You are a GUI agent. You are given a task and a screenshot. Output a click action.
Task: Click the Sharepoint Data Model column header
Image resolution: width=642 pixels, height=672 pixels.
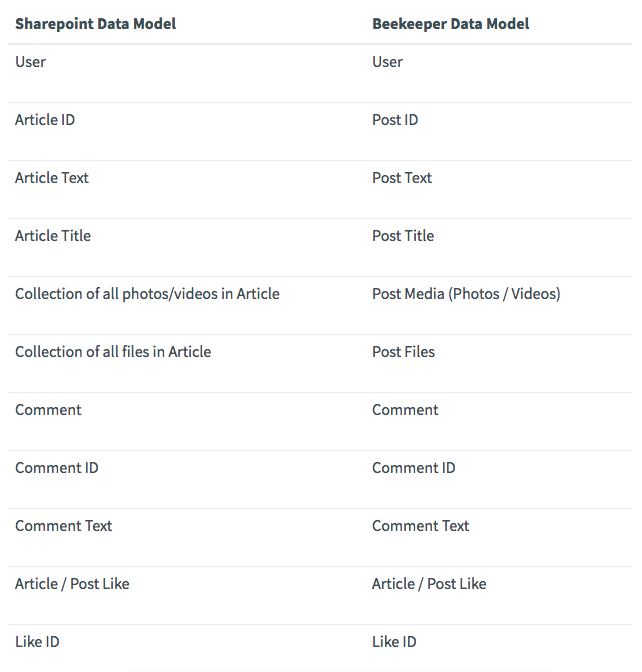point(96,24)
